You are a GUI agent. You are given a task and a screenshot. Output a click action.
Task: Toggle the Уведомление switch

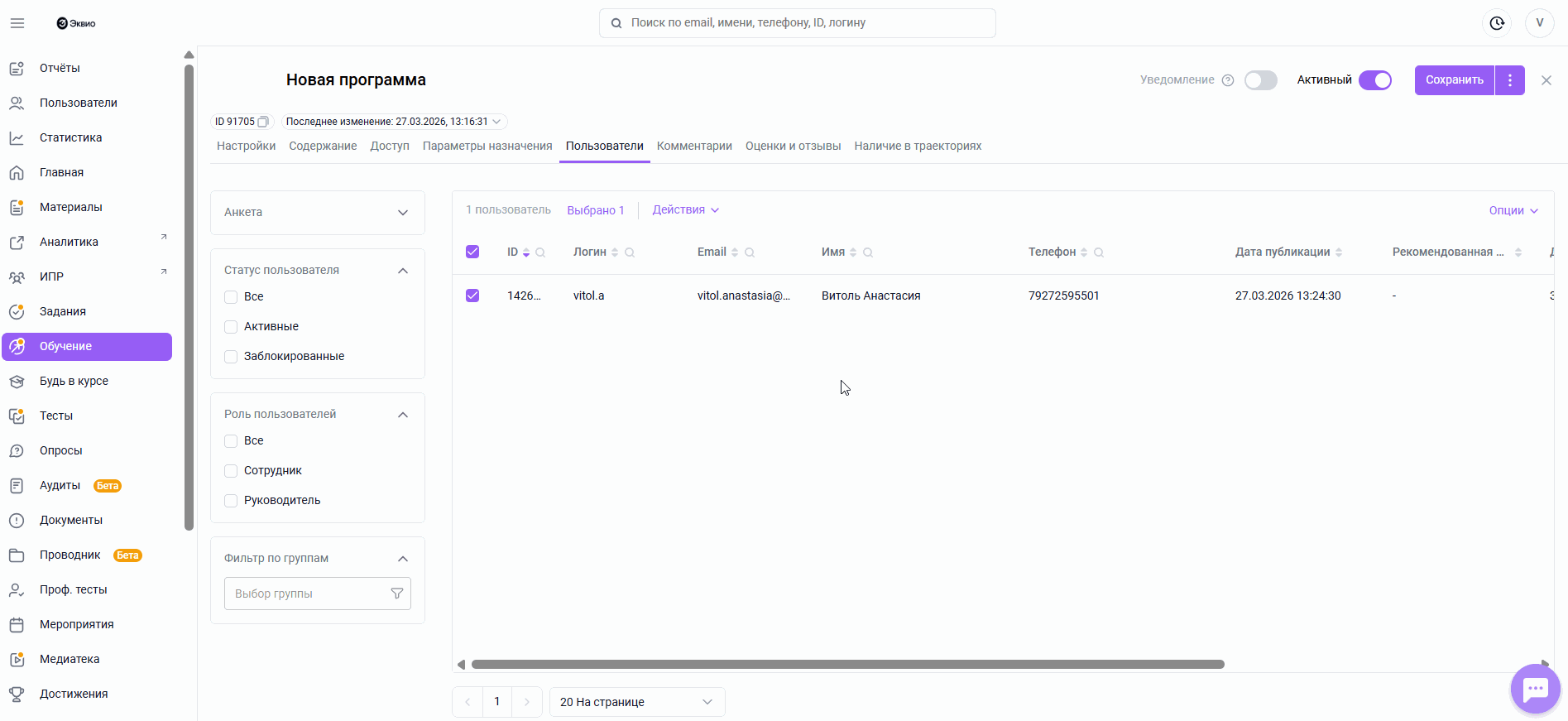[x=1260, y=80]
